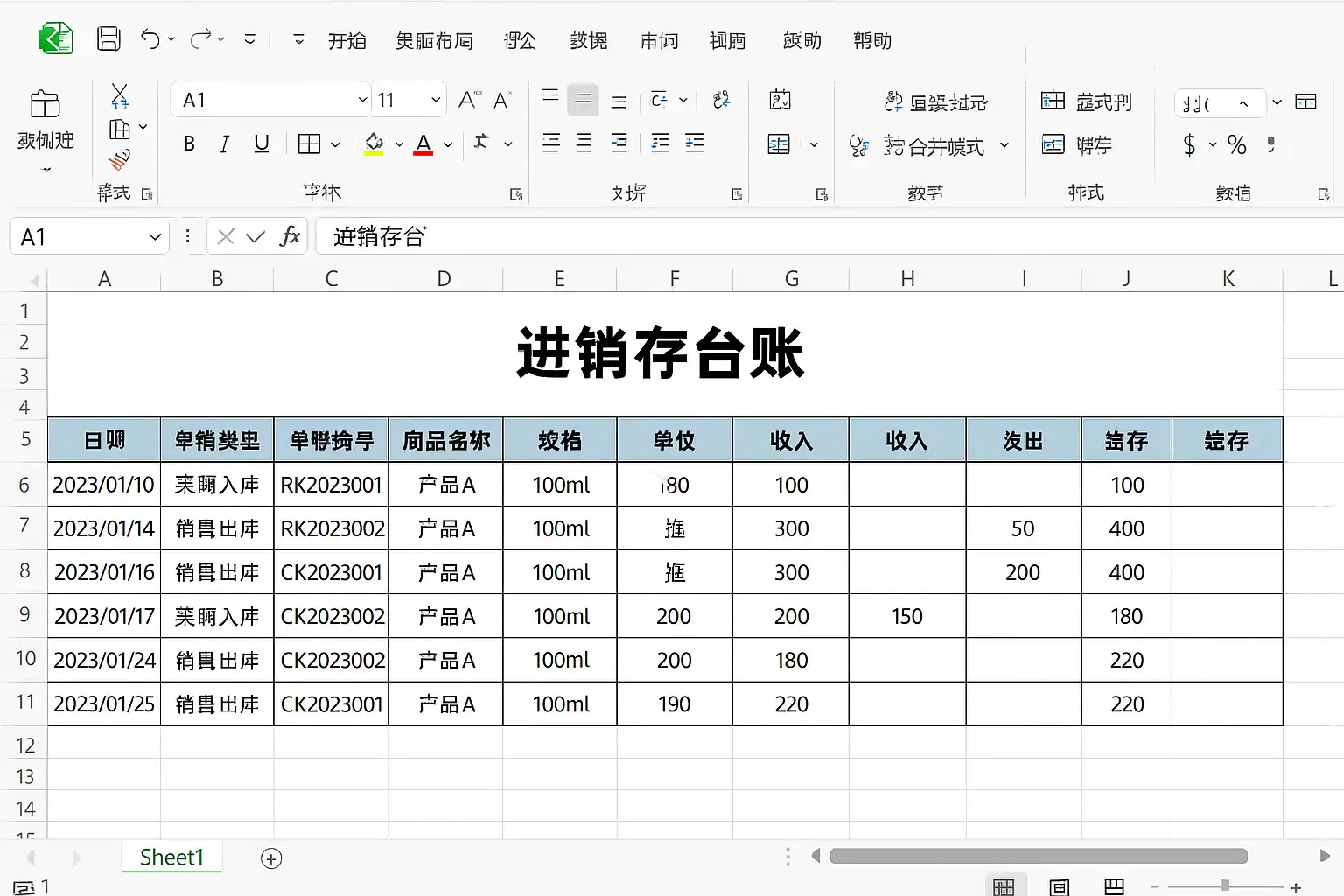Toggle Italic formatting
This screenshot has width=1344, height=896.
tap(225, 143)
